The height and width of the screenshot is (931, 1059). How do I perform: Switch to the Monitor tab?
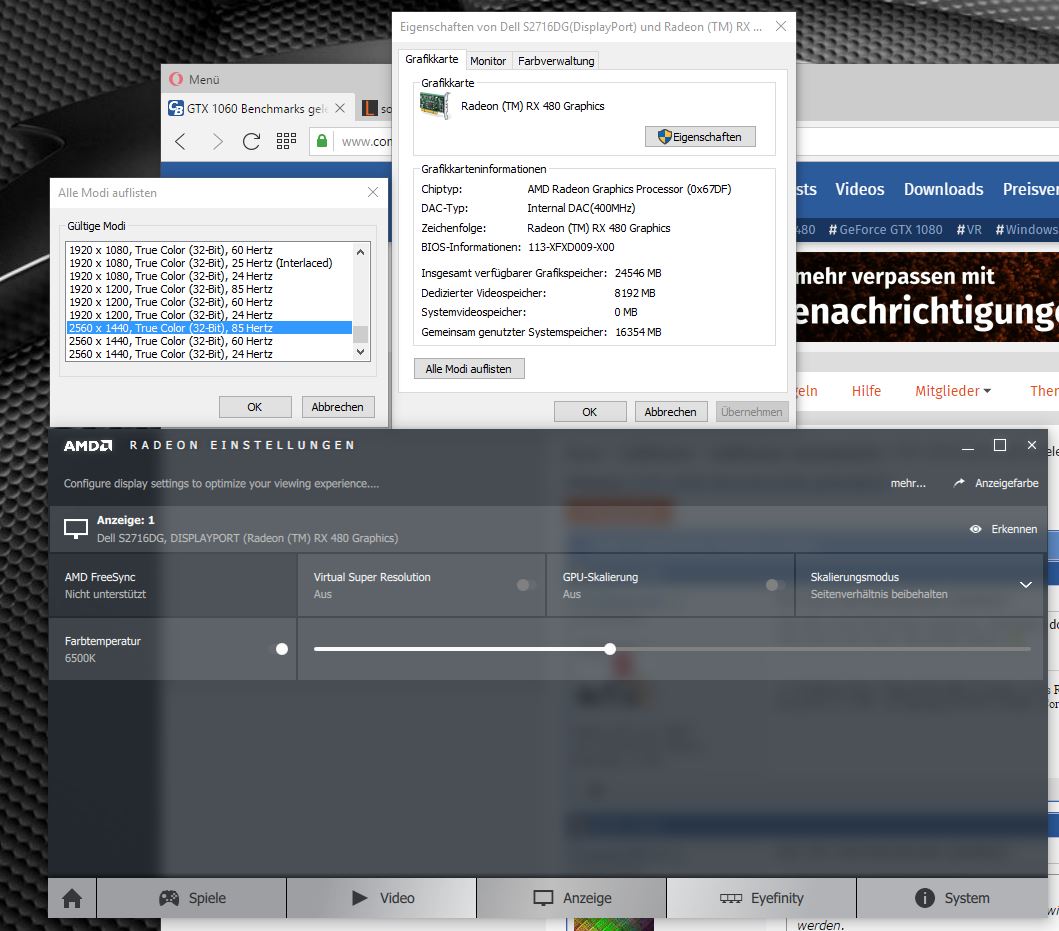[488, 61]
